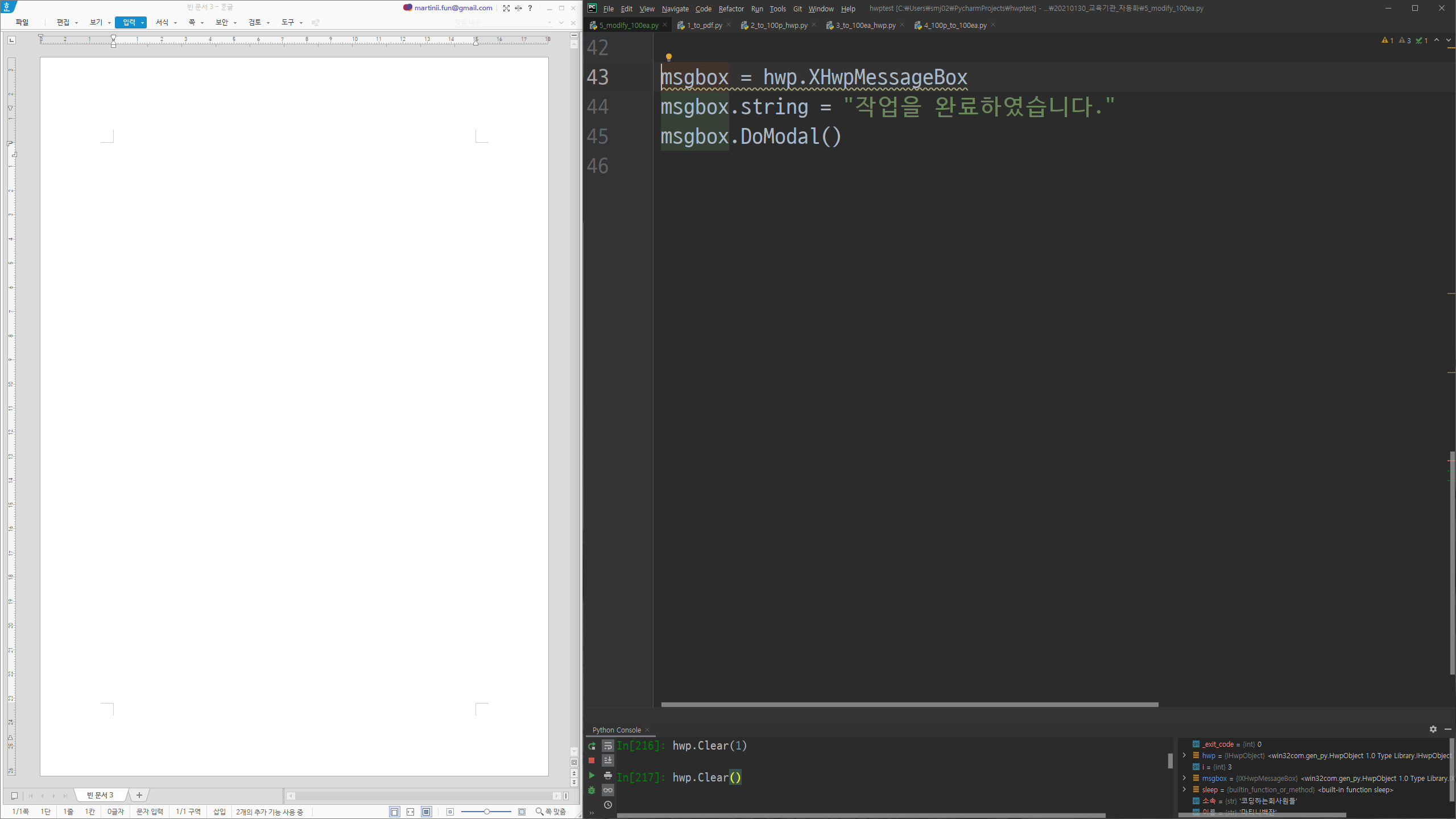
Task: Click the console Execute (green play) button
Action: [591, 775]
